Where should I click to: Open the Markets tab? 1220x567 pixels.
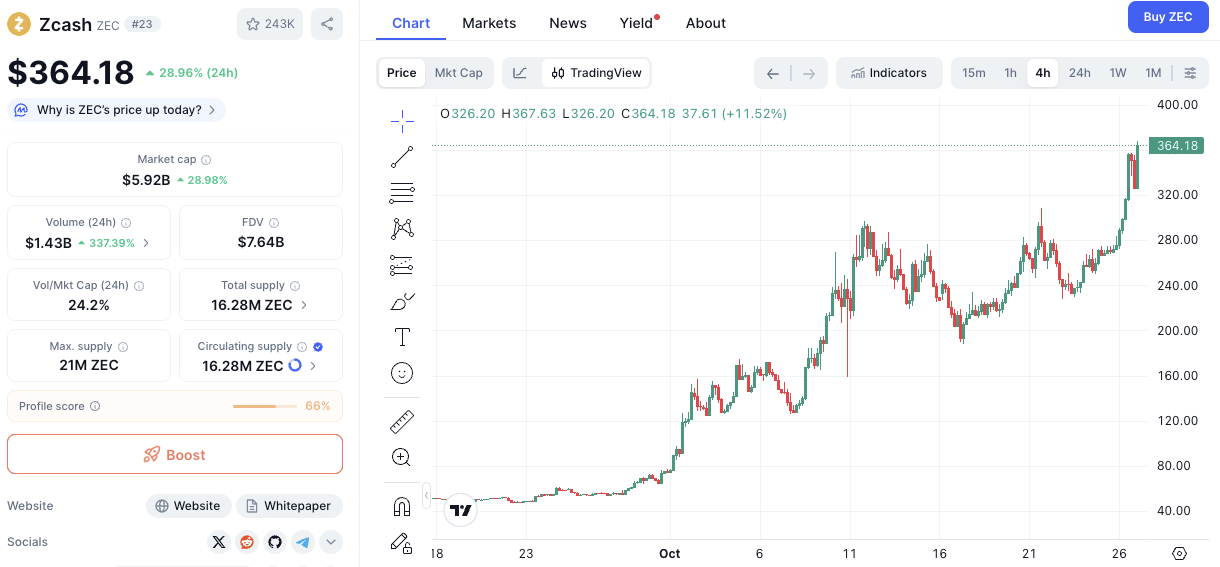click(489, 23)
